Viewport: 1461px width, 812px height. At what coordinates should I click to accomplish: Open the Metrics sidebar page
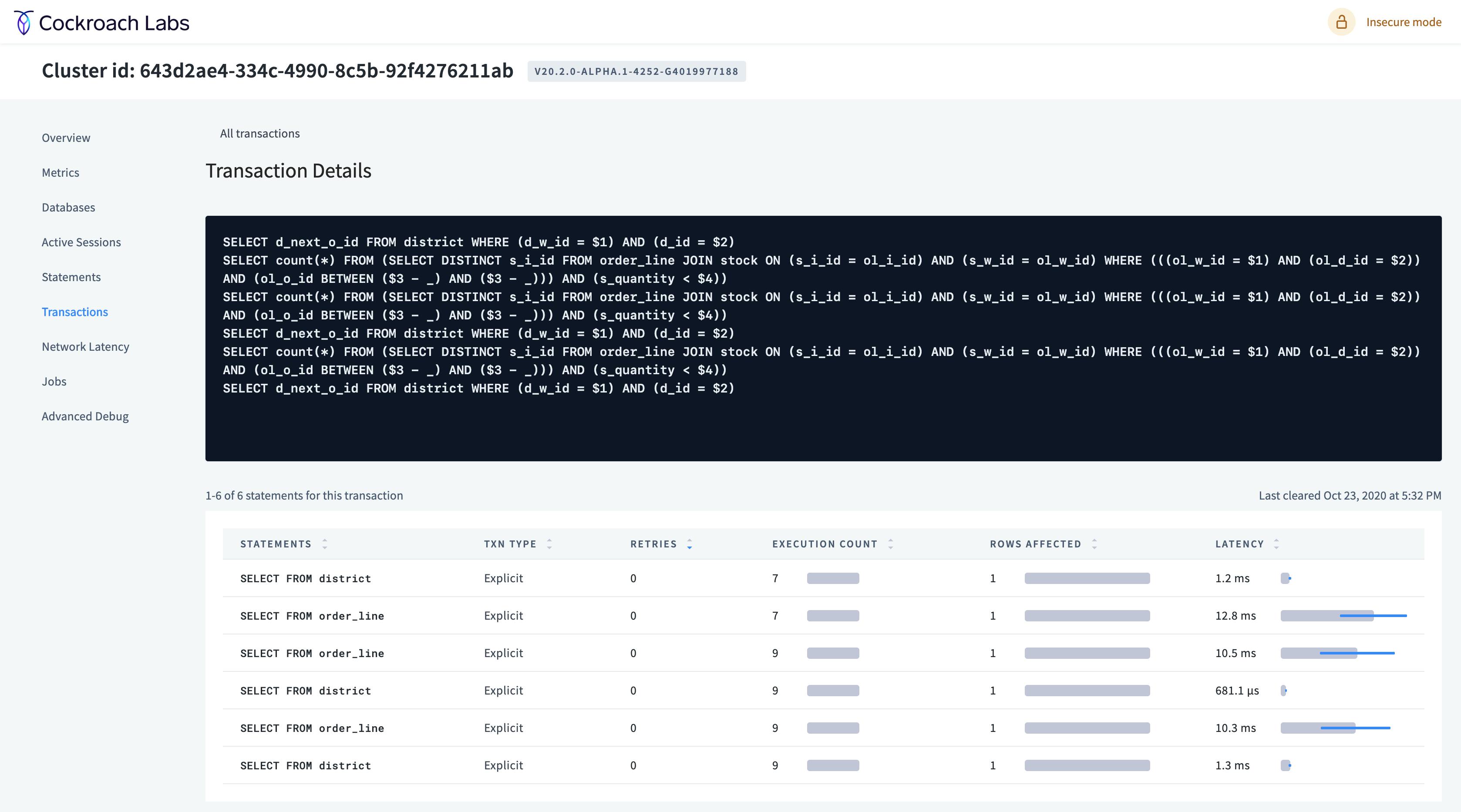pyautogui.click(x=60, y=172)
